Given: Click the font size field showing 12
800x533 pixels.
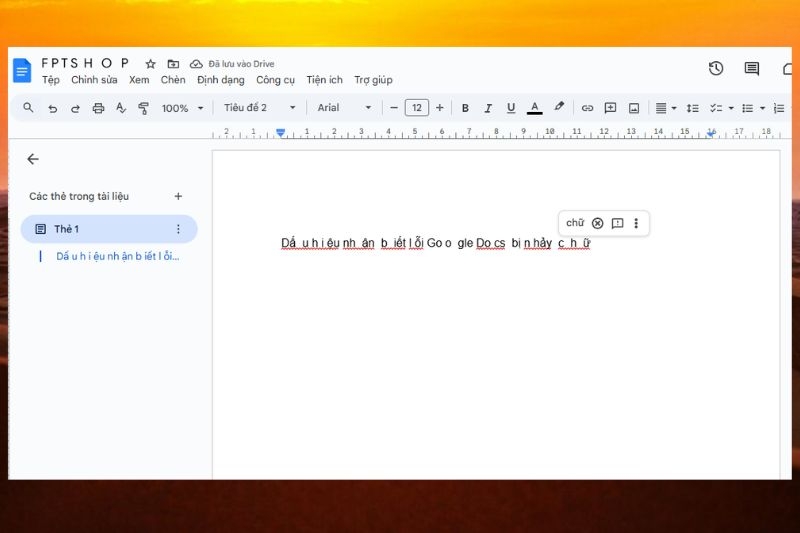Looking at the screenshot, I should pyautogui.click(x=416, y=108).
